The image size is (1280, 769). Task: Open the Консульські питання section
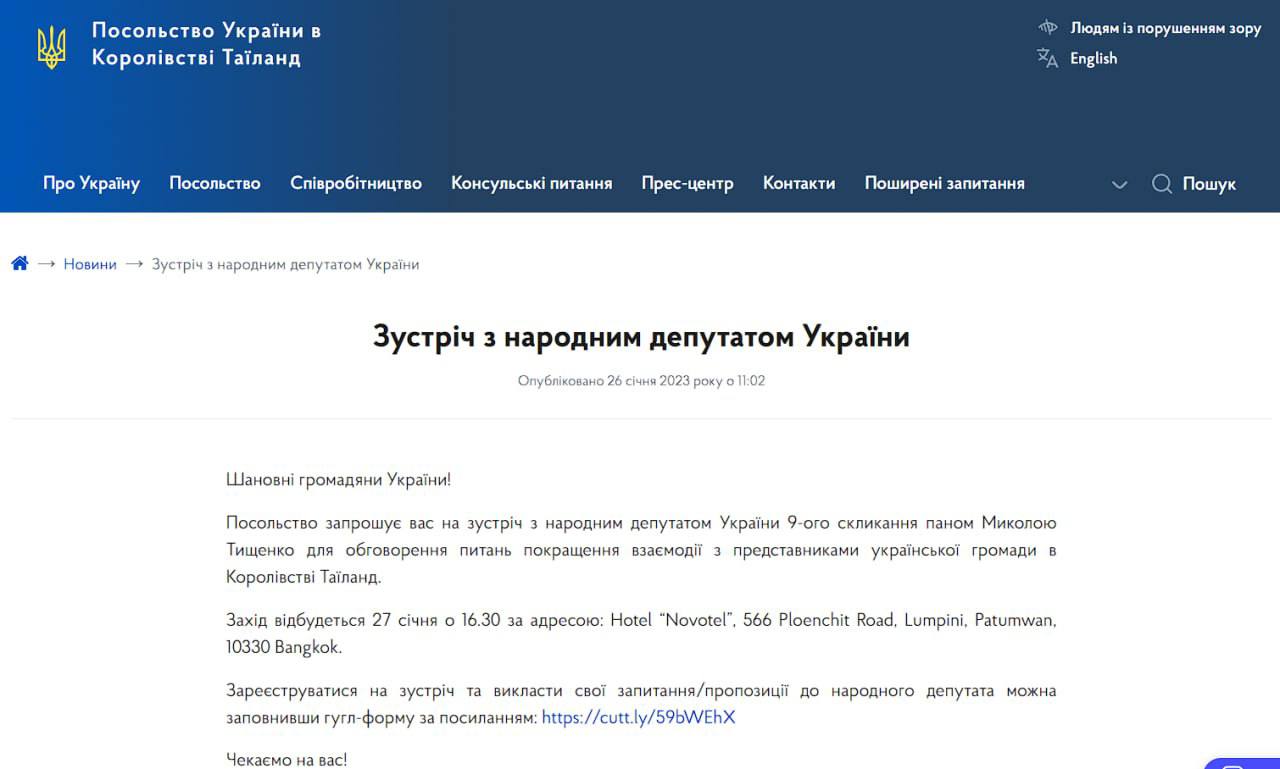pos(531,183)
